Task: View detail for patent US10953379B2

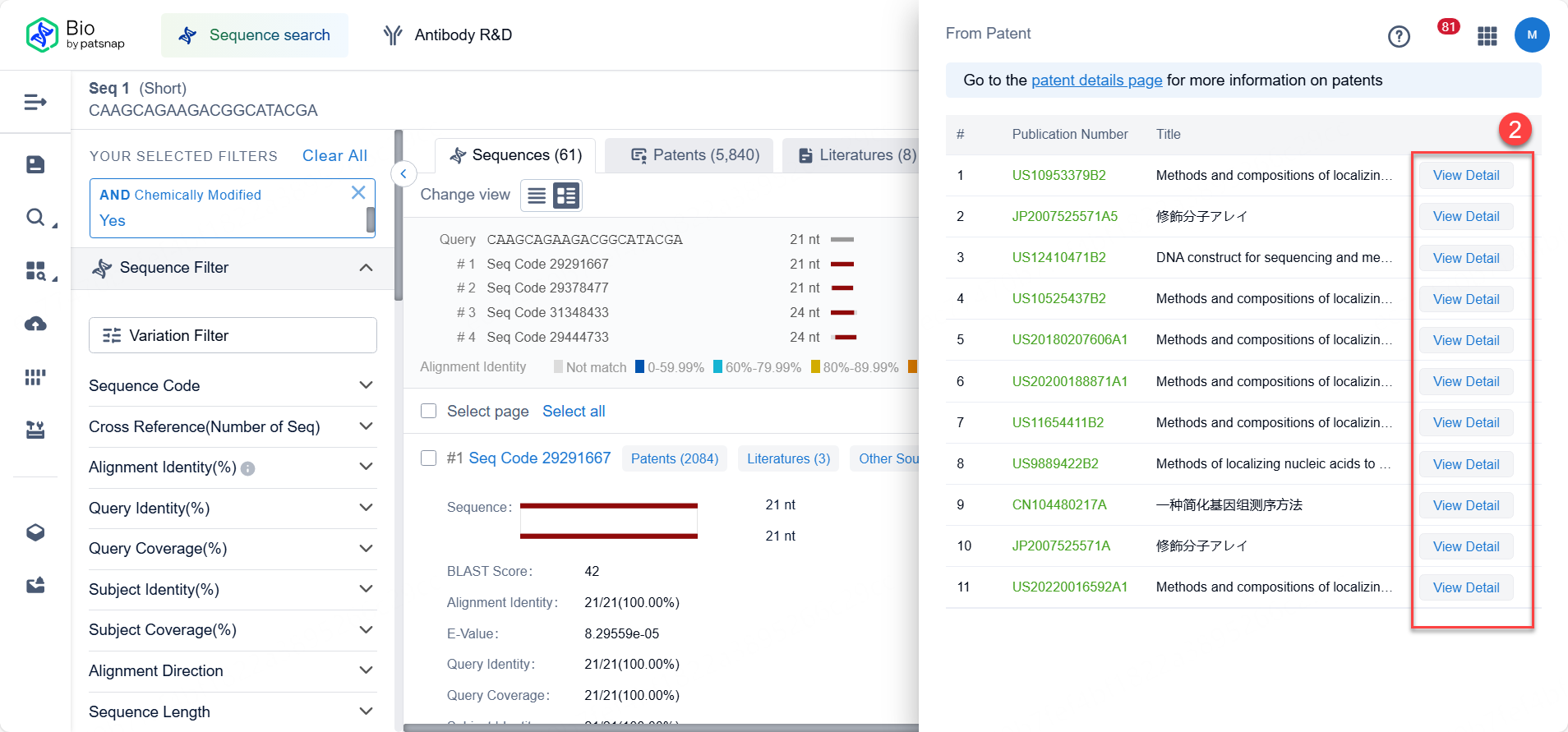Action: click(x=1465, y=176)
